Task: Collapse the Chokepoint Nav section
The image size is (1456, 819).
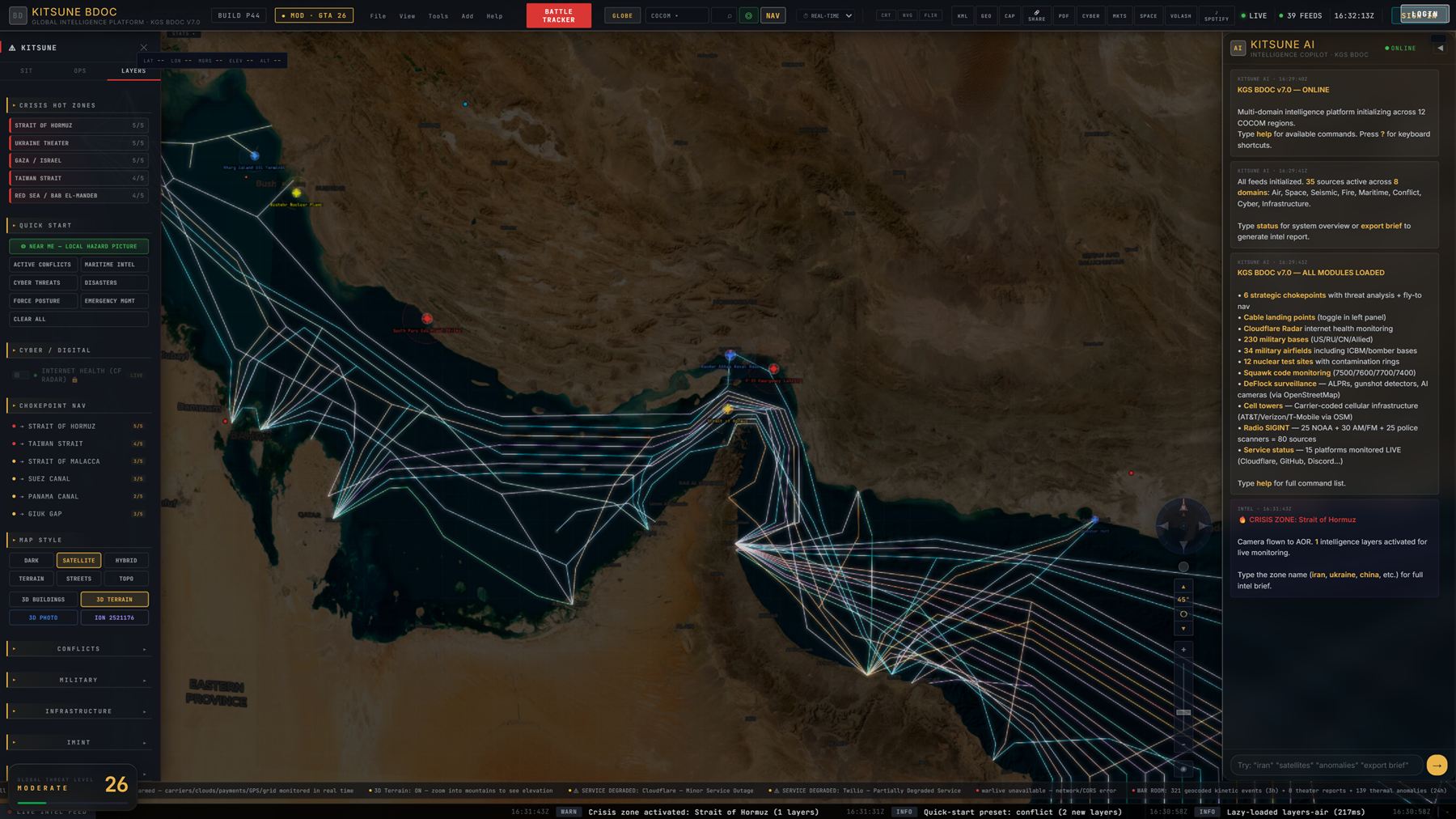Action: 78,405
